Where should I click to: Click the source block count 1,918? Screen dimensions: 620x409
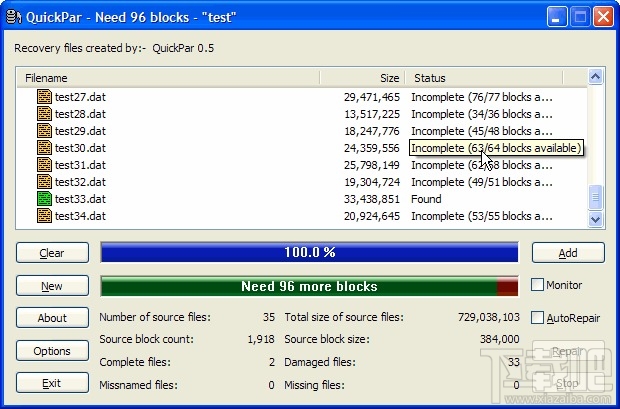(261, 339)
